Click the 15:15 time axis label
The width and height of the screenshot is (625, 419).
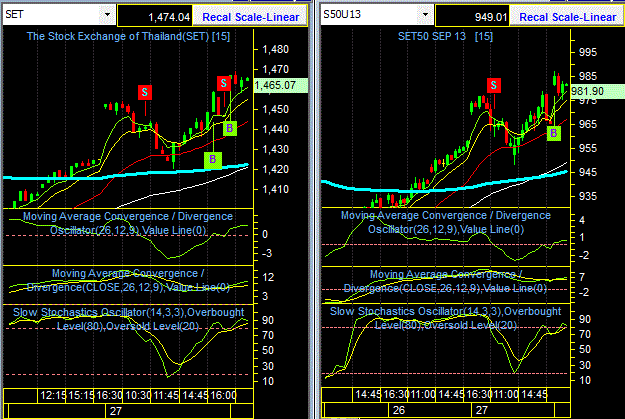click(x=81, y=395)
